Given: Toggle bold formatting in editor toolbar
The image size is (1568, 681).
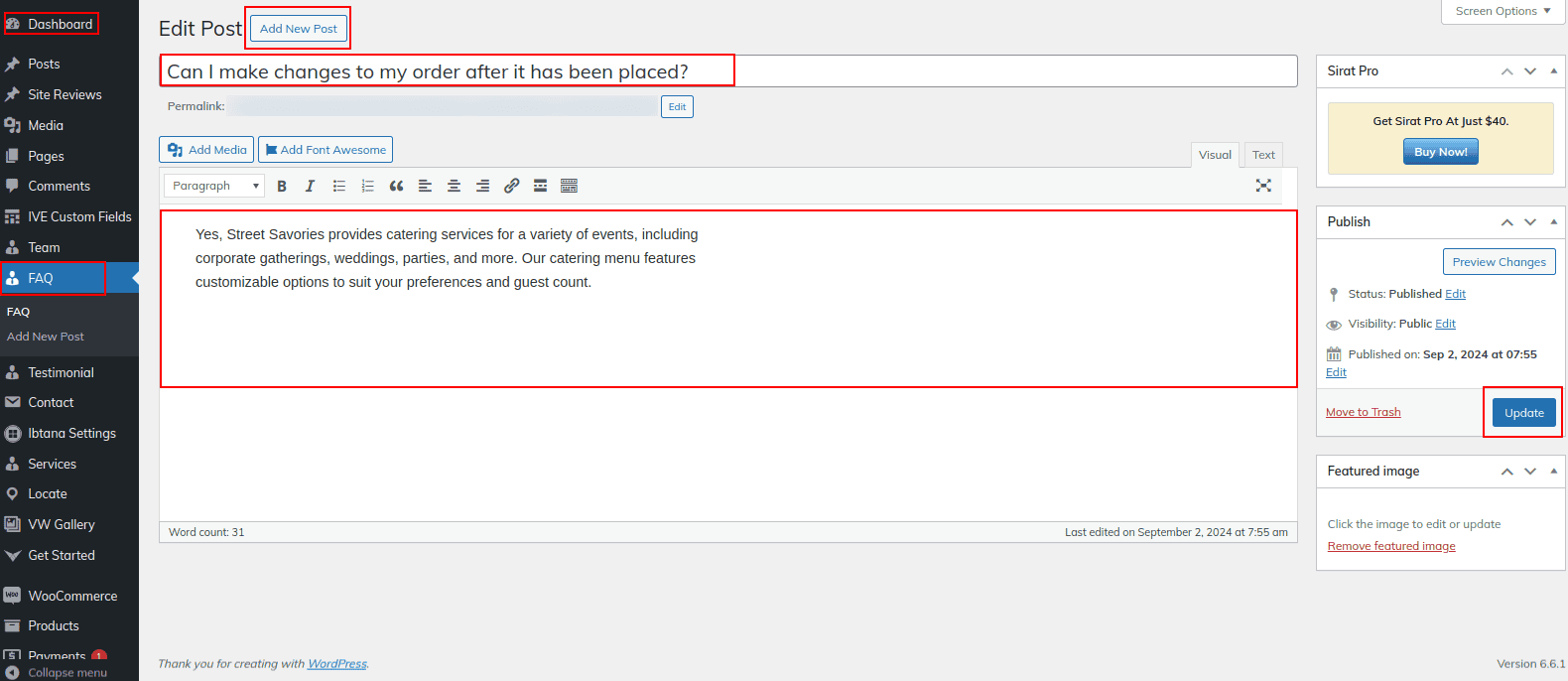Looking at the screenshot, I should click(282, 186).
